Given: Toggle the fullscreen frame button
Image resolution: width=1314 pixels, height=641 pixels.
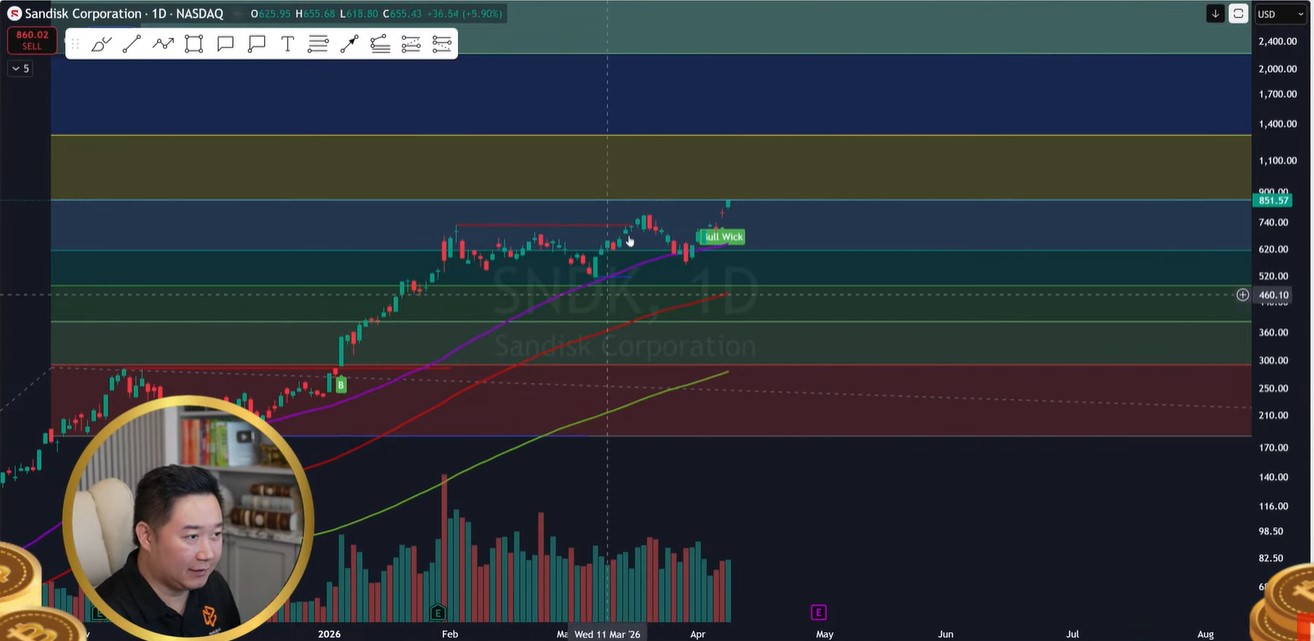Looking at the screenshot, I should click(x=1238, y=14).
